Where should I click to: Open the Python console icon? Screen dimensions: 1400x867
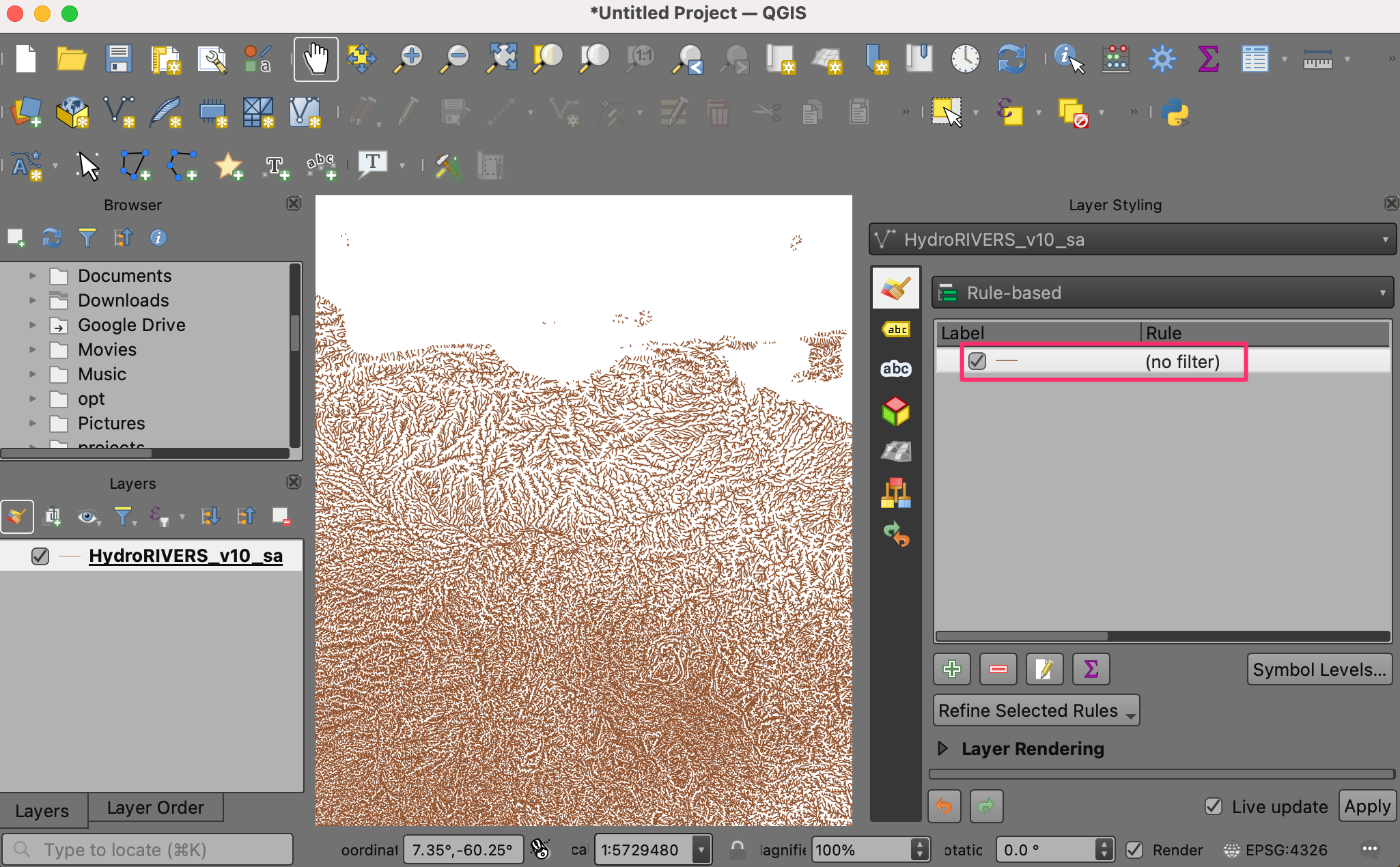[1175, 112]
